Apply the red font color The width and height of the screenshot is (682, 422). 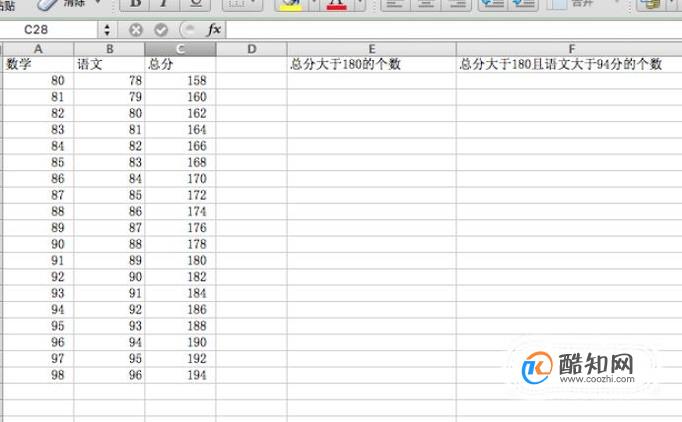337,4
